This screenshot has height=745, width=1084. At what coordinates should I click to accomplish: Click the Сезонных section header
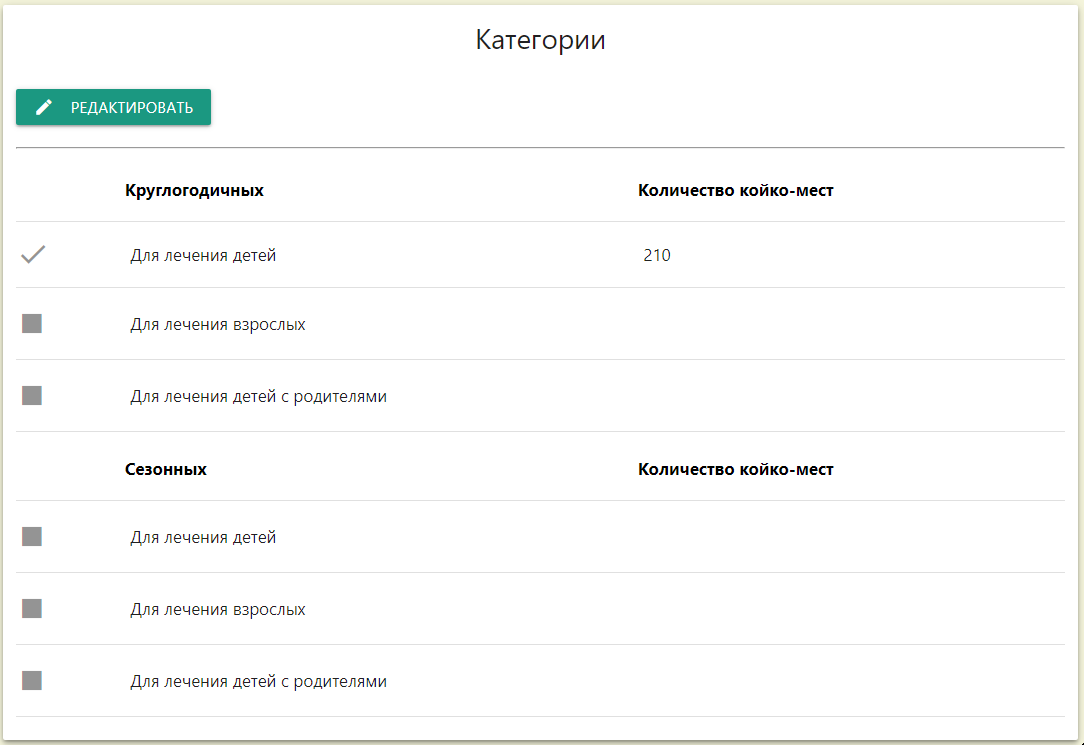pos(166,469)
